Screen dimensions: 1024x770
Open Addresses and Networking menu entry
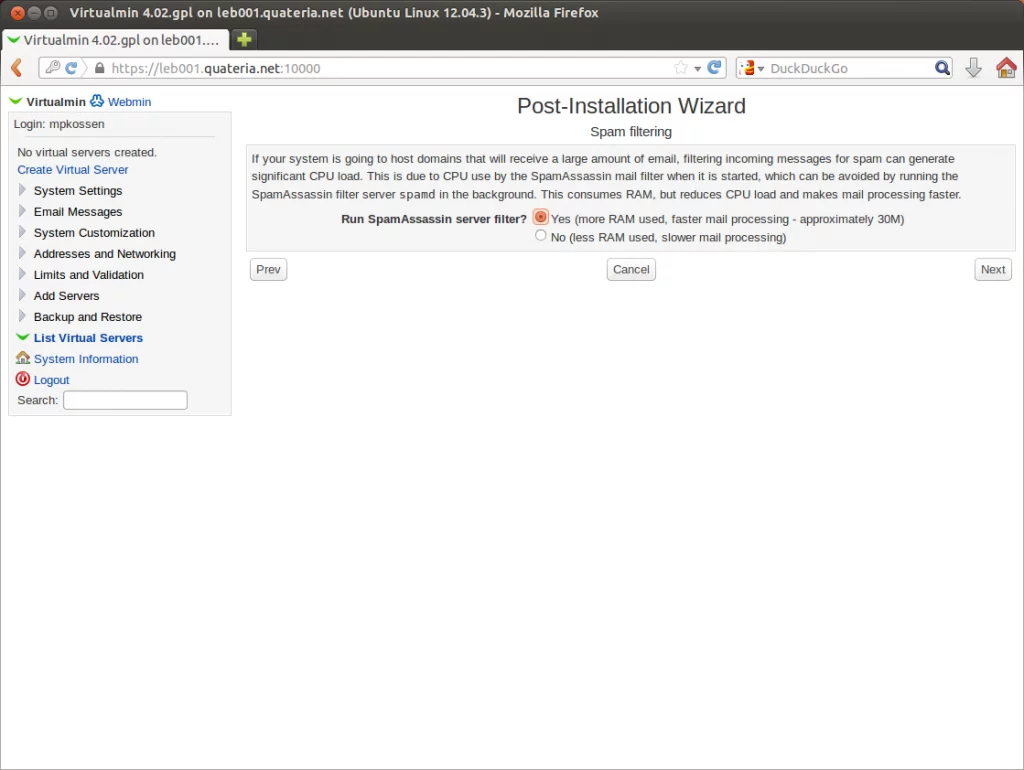pyautogui.click(x=104, y=253)
